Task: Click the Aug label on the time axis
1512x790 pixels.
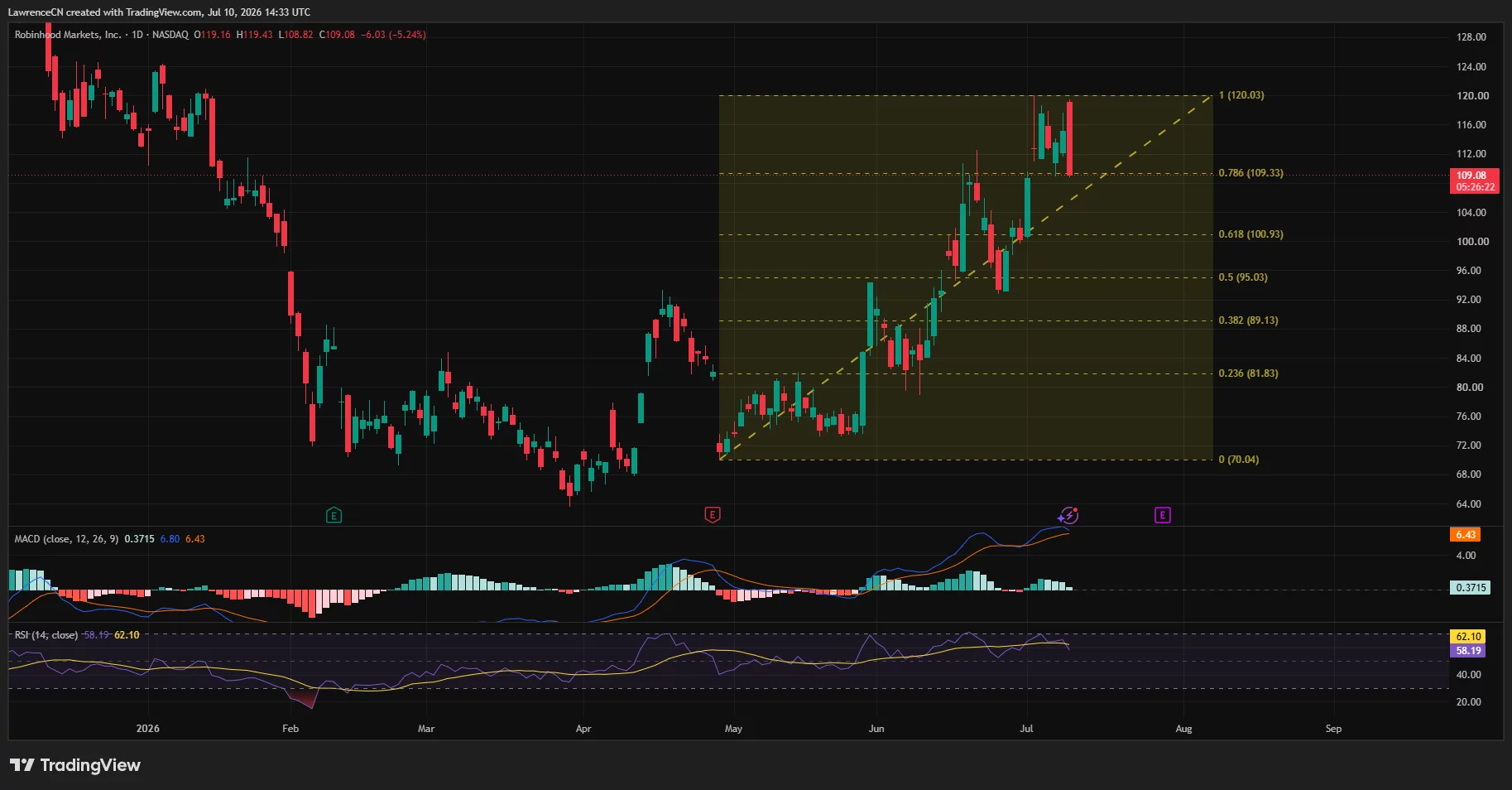Action: tap(1184, 729)
